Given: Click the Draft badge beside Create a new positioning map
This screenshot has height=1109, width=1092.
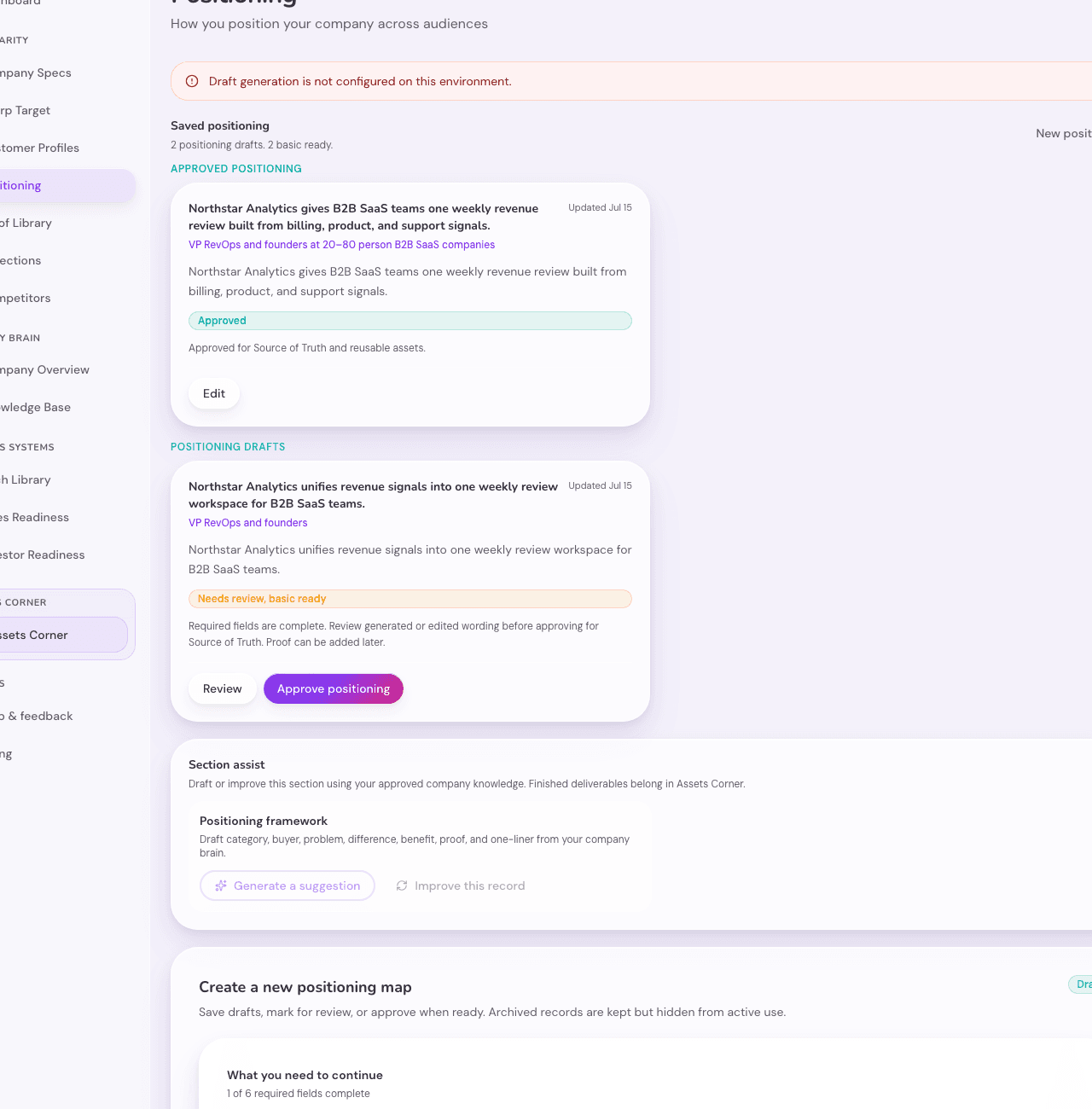Looking at the screenshot, I should click(1081, 984).
